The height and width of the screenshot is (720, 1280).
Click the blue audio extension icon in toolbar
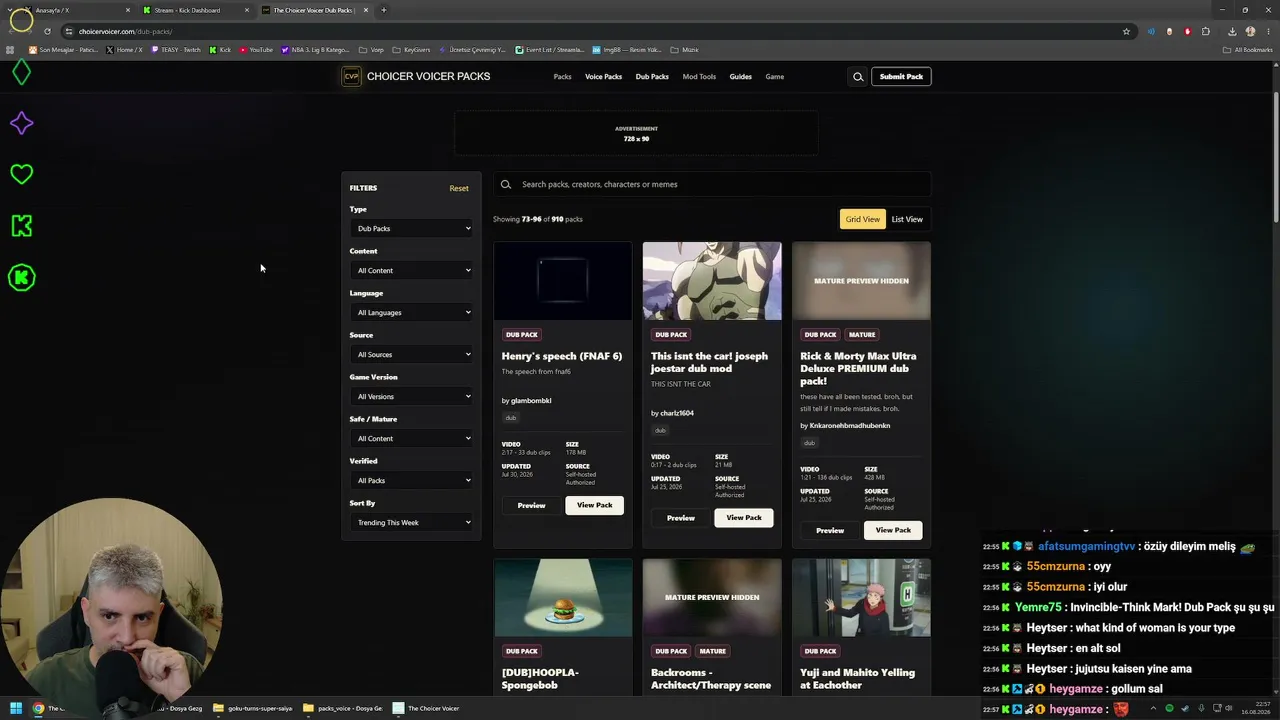pyautogui.click(x=1151, y=31)
